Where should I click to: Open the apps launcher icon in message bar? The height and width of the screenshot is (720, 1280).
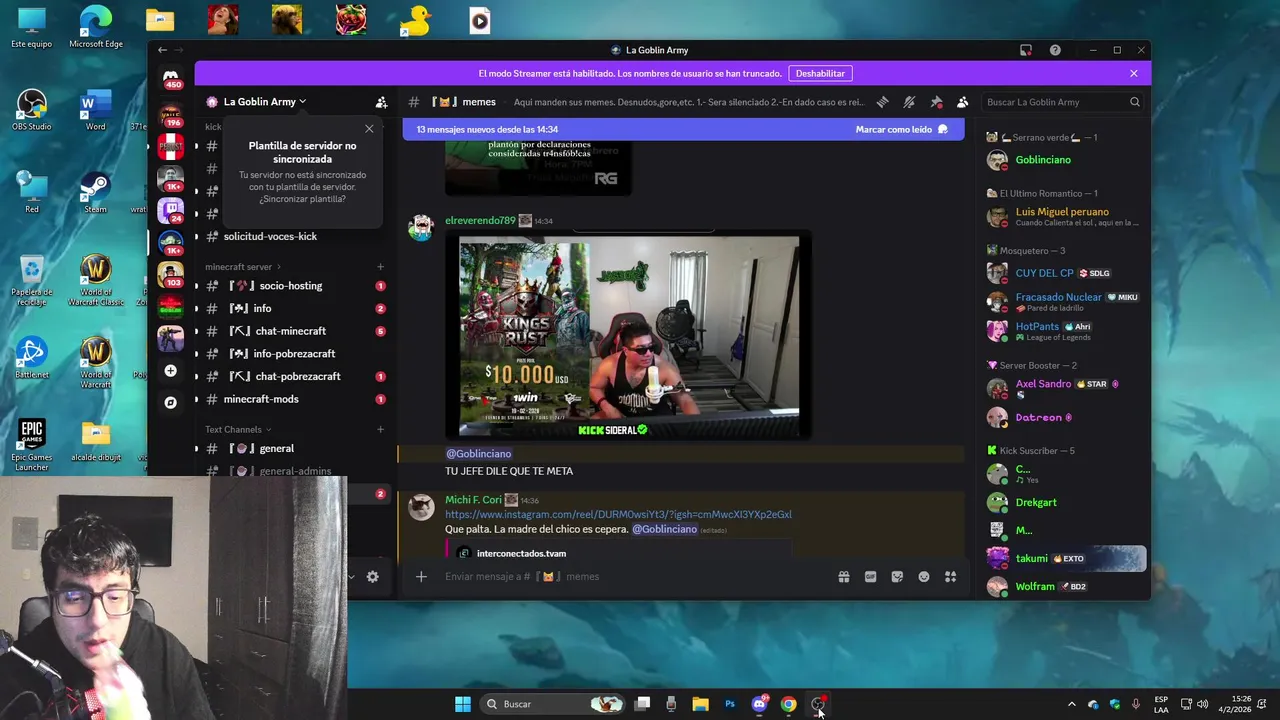click(951, 576)
